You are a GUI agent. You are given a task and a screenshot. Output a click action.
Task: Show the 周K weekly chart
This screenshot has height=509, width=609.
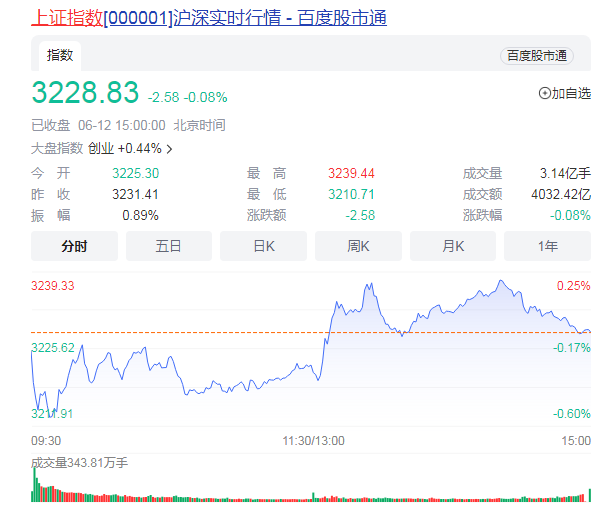pyautogui.click(x=358, y=246)
